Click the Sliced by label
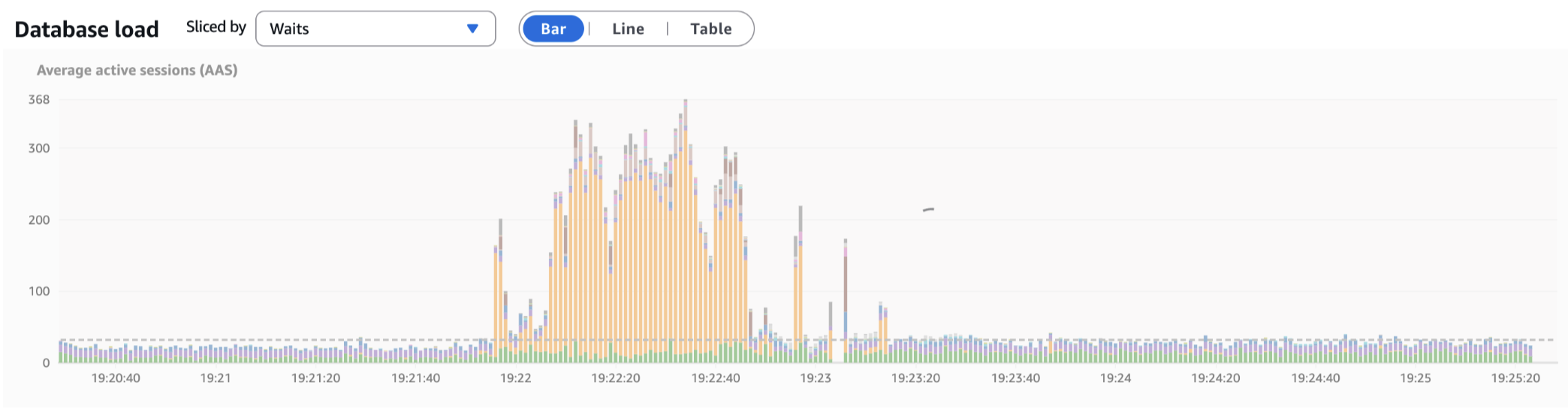This screenshot has width=1568, height=409. tap(216, 27)
